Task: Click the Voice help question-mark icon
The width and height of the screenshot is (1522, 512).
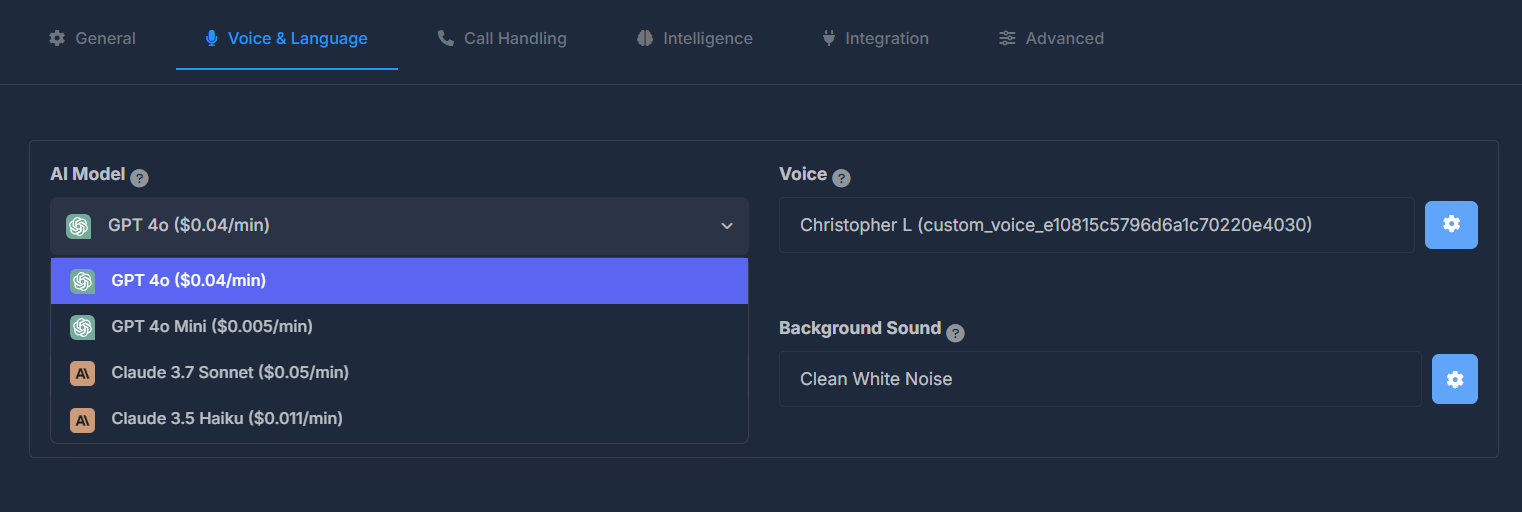Action: [x=842, y=178]
